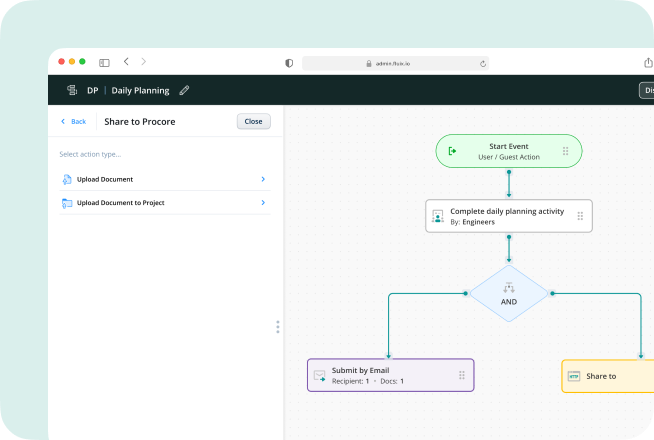The height and width of the screenshot is (440, 654).
Task: Click the Submit by Email envelope icon
Action: [x=320, y=375]
